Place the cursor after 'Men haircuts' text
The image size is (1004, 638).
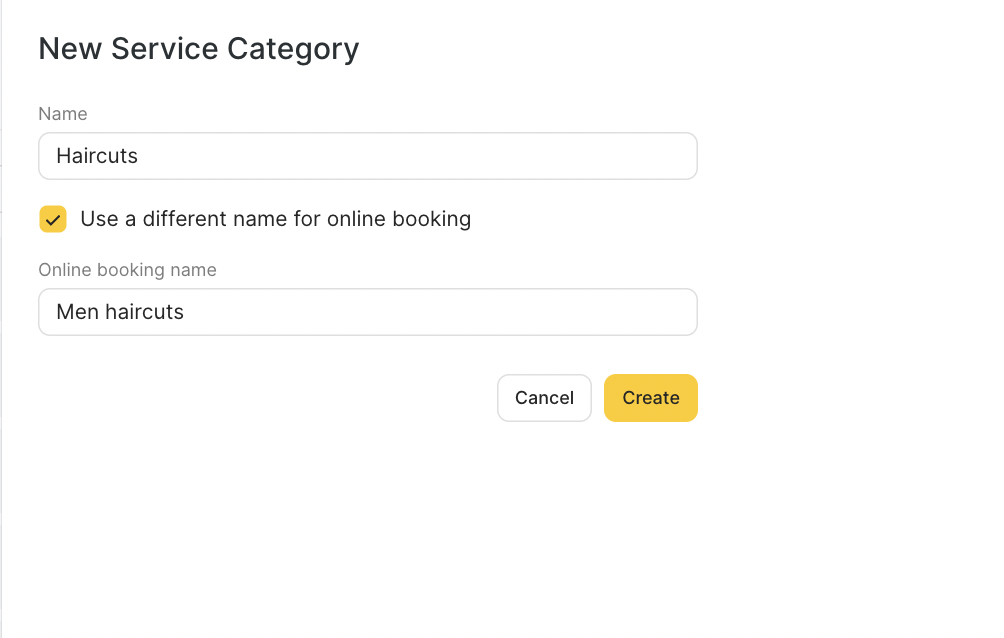pyautogui.click(x=187, y=312)
